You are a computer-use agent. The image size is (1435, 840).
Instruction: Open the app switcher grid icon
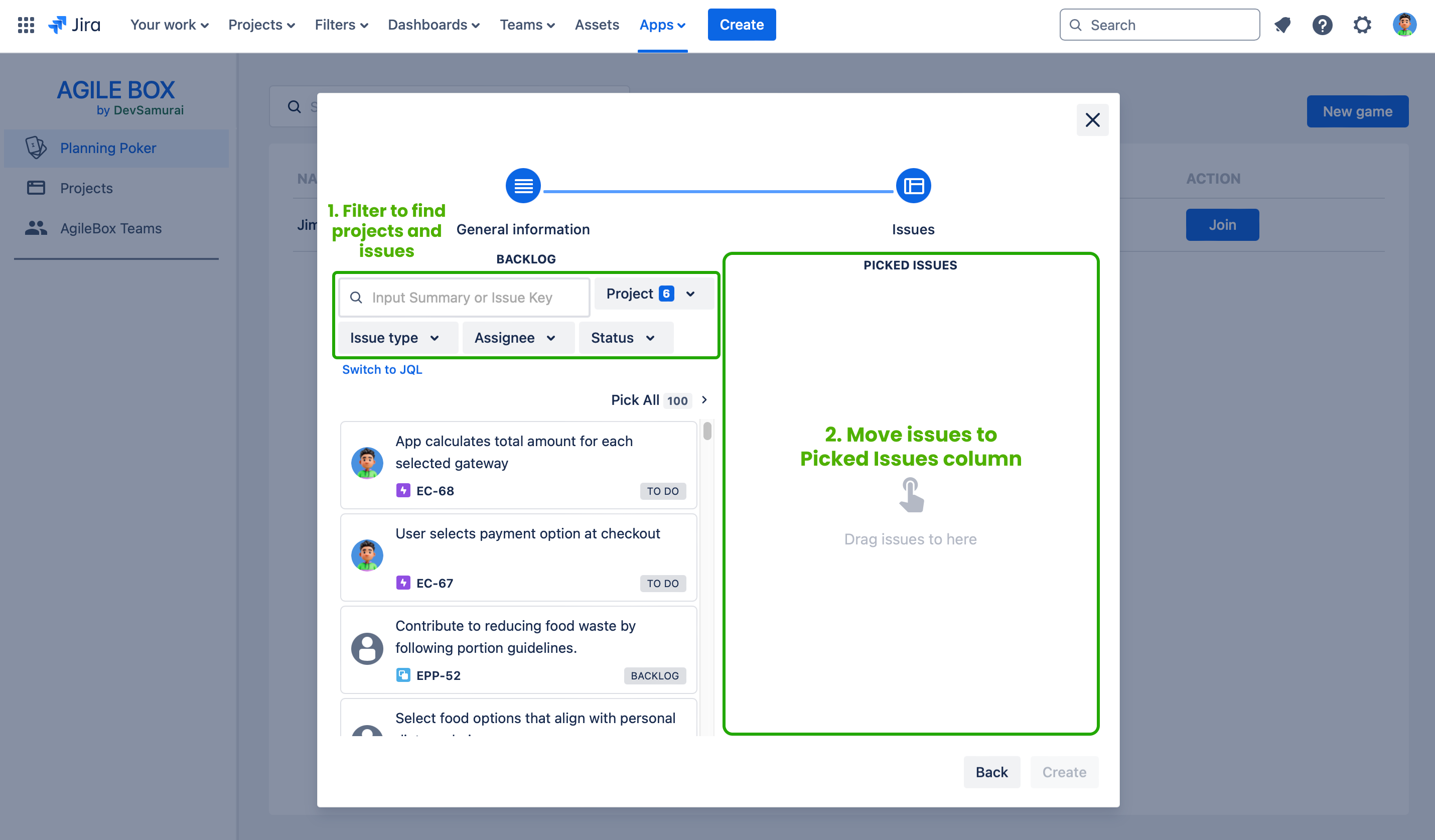26,25
